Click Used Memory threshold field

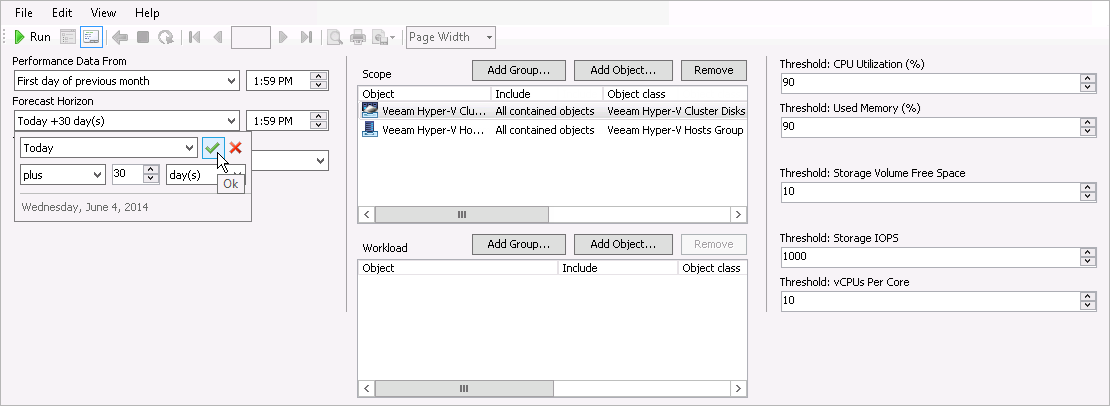[930, 127]
